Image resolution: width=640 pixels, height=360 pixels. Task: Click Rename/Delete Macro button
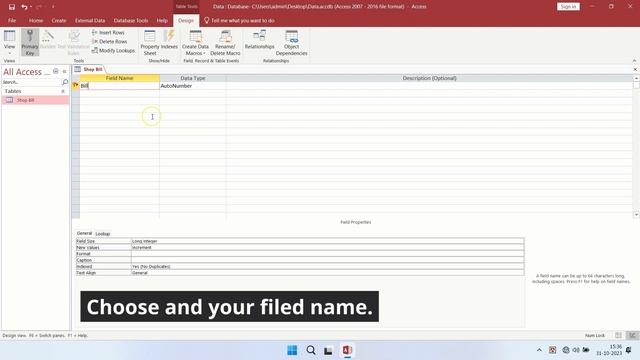click(225, 42)
